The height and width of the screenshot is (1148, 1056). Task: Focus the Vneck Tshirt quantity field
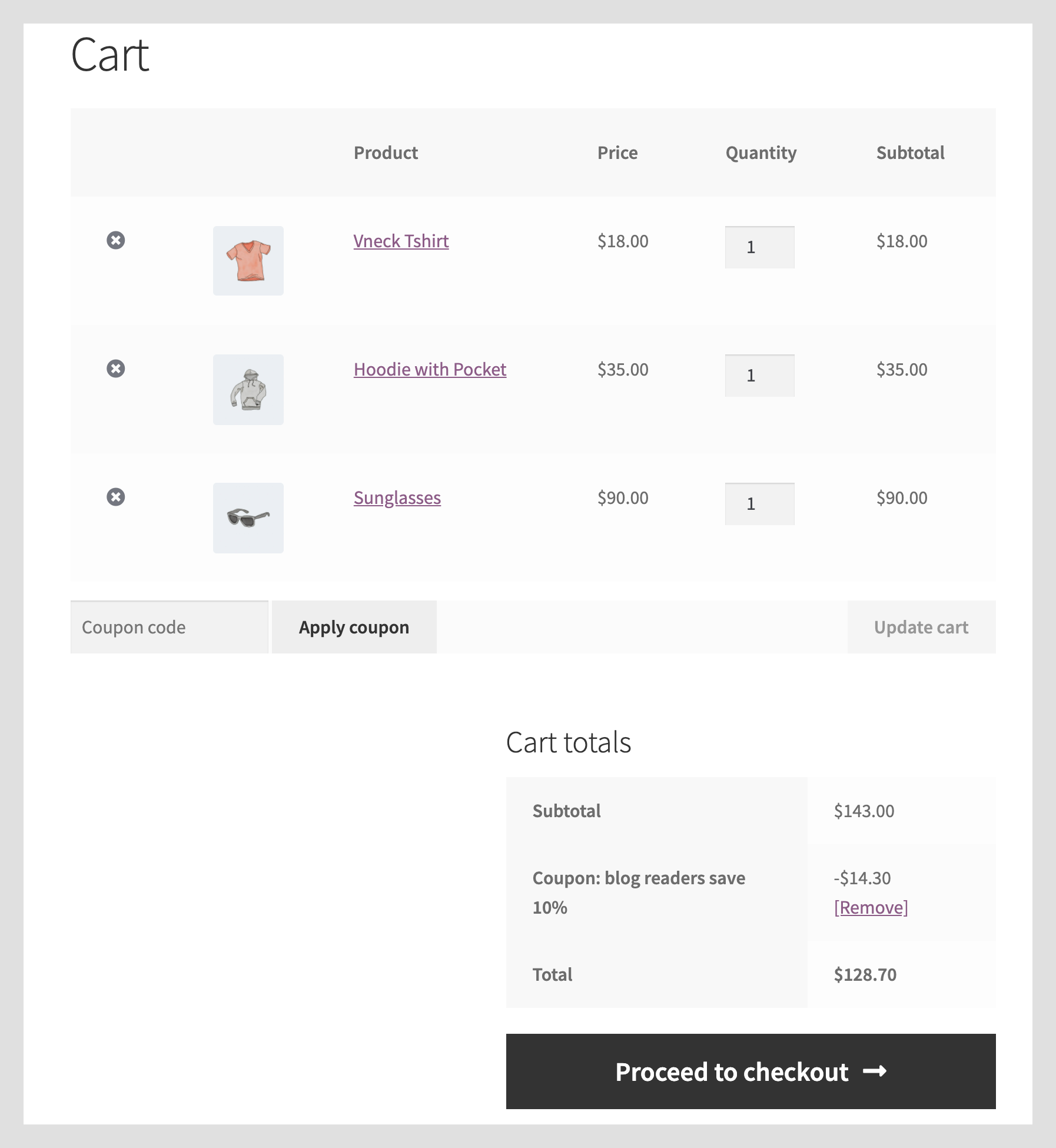pos(759,247)
